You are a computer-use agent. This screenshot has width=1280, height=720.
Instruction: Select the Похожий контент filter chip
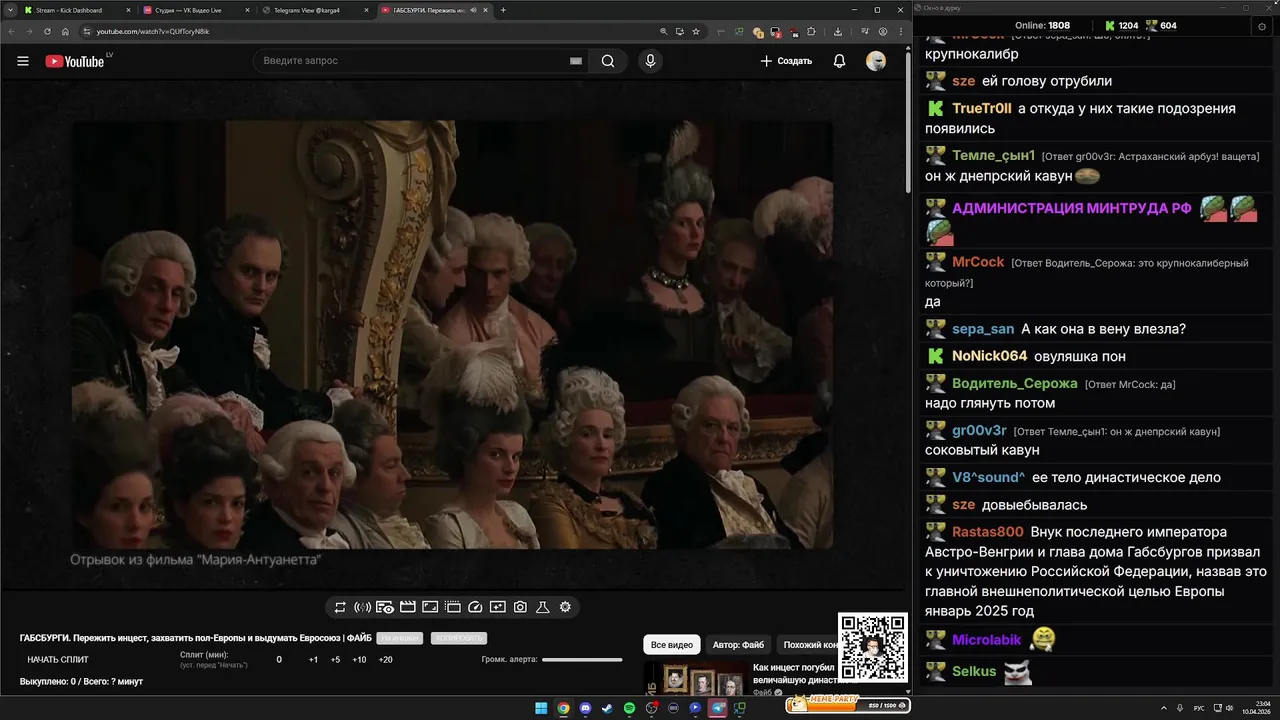(x=808, y=645)
